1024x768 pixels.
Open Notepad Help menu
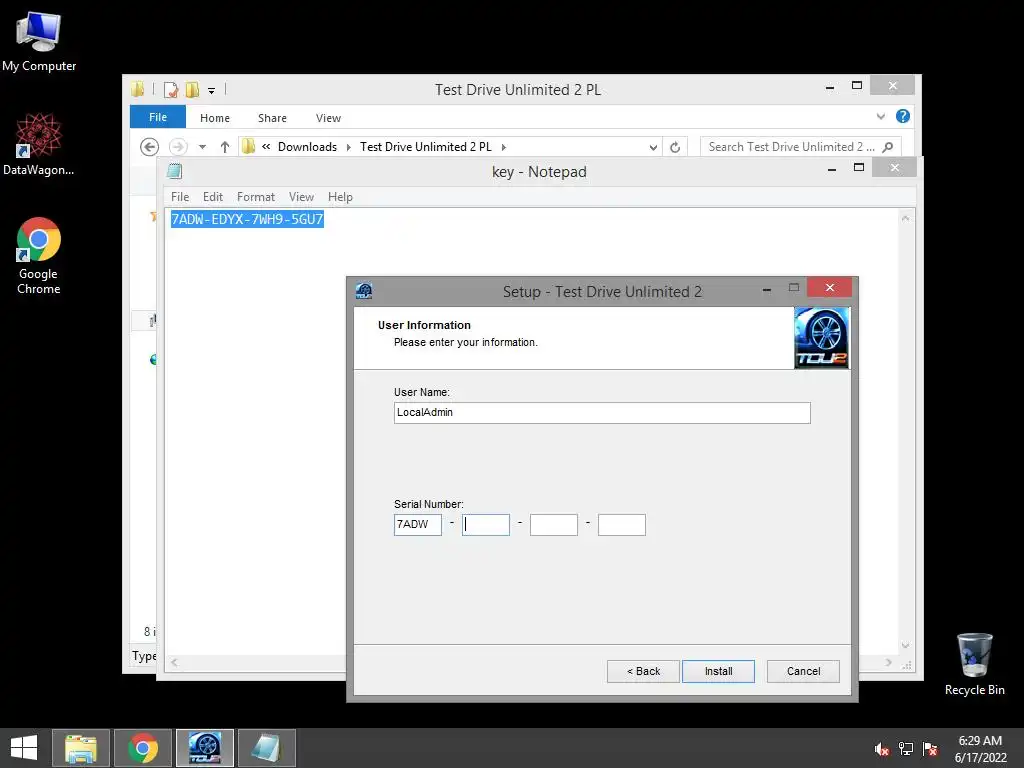340,197
